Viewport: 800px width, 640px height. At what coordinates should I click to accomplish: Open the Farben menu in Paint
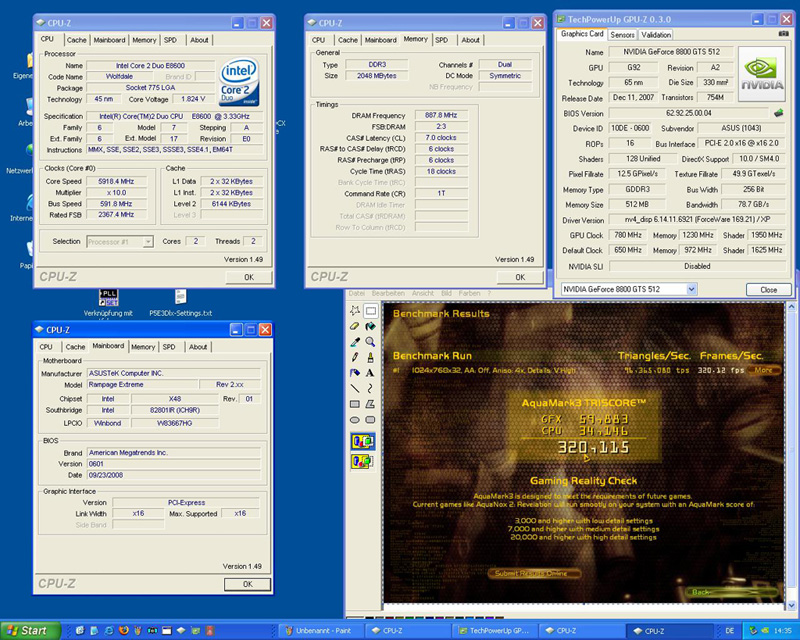click(469, 293)
